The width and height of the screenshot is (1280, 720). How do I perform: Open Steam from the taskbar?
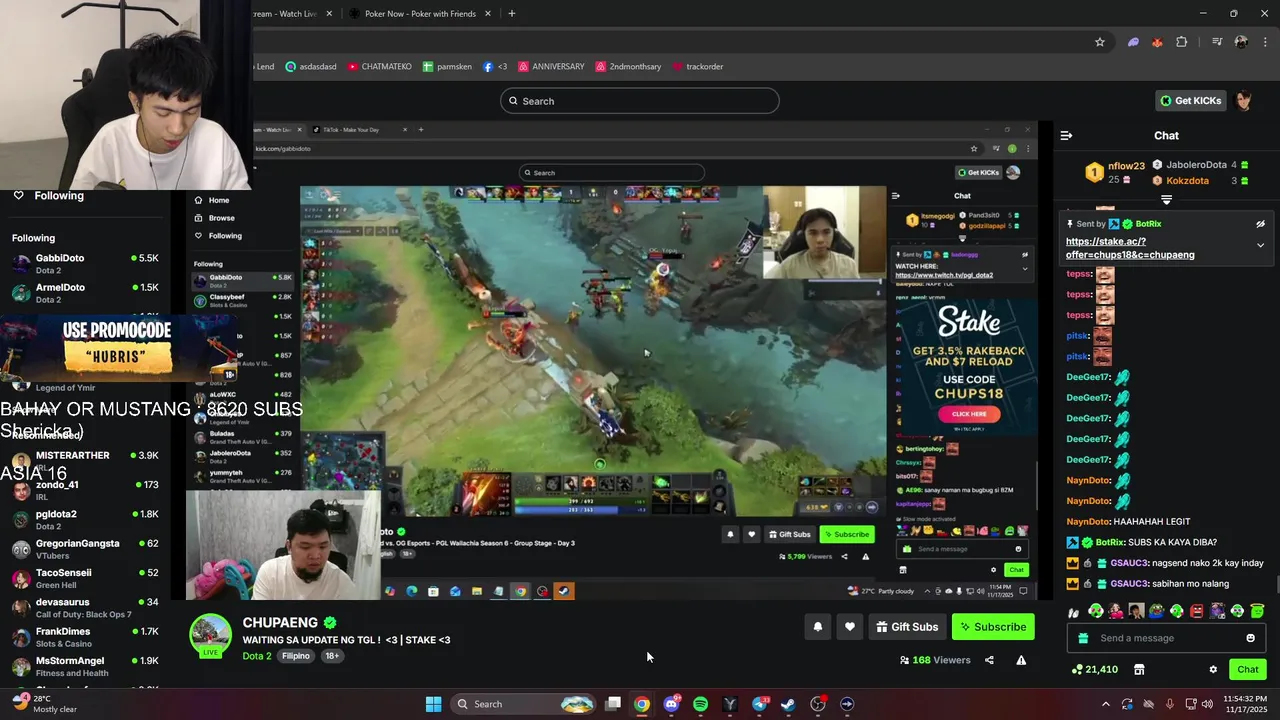(x=788, y=704)
